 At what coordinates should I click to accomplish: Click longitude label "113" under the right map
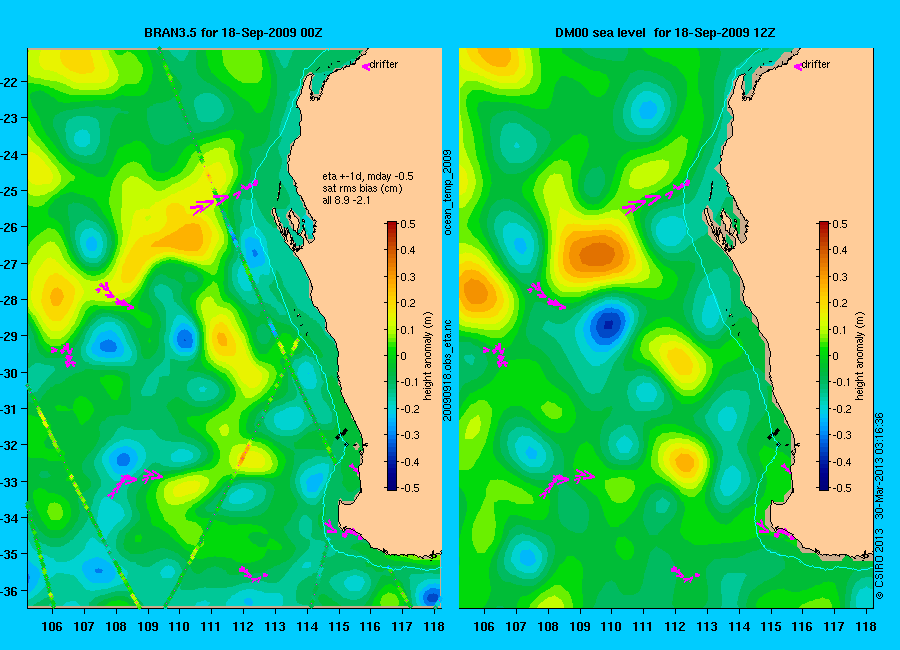[x=707, y=626]
